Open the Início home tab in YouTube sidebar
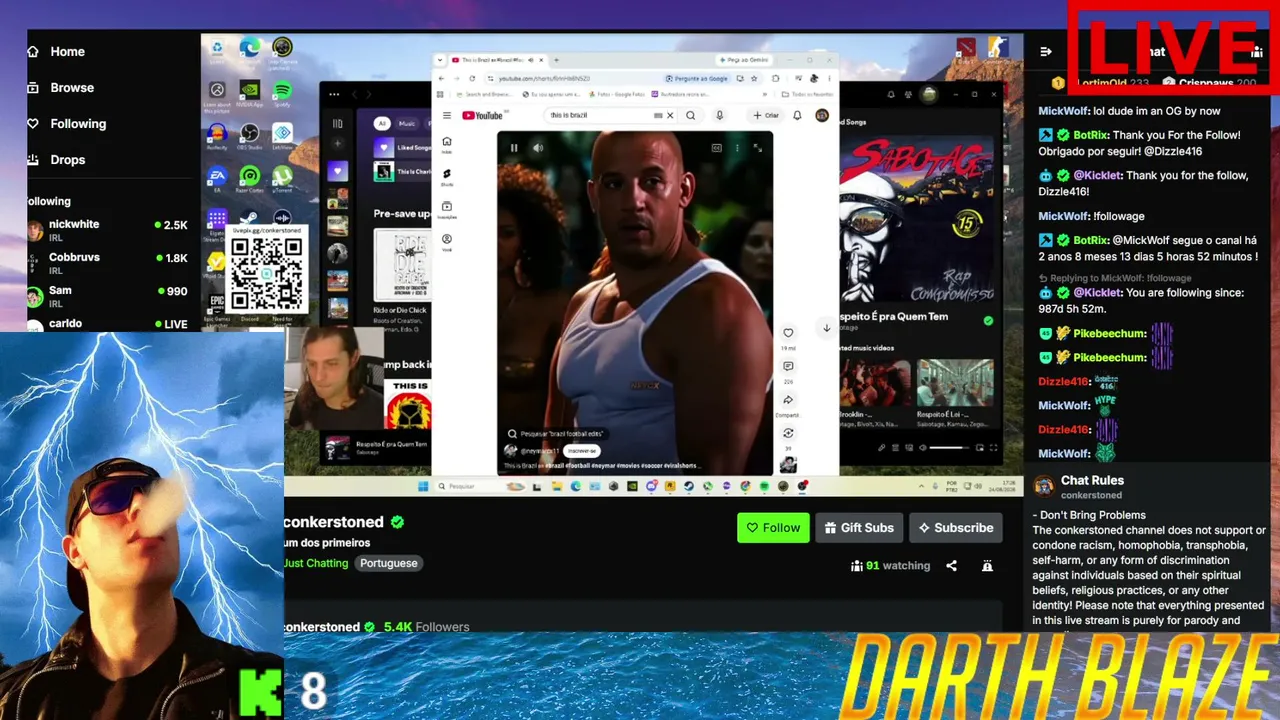 (447, 144)
